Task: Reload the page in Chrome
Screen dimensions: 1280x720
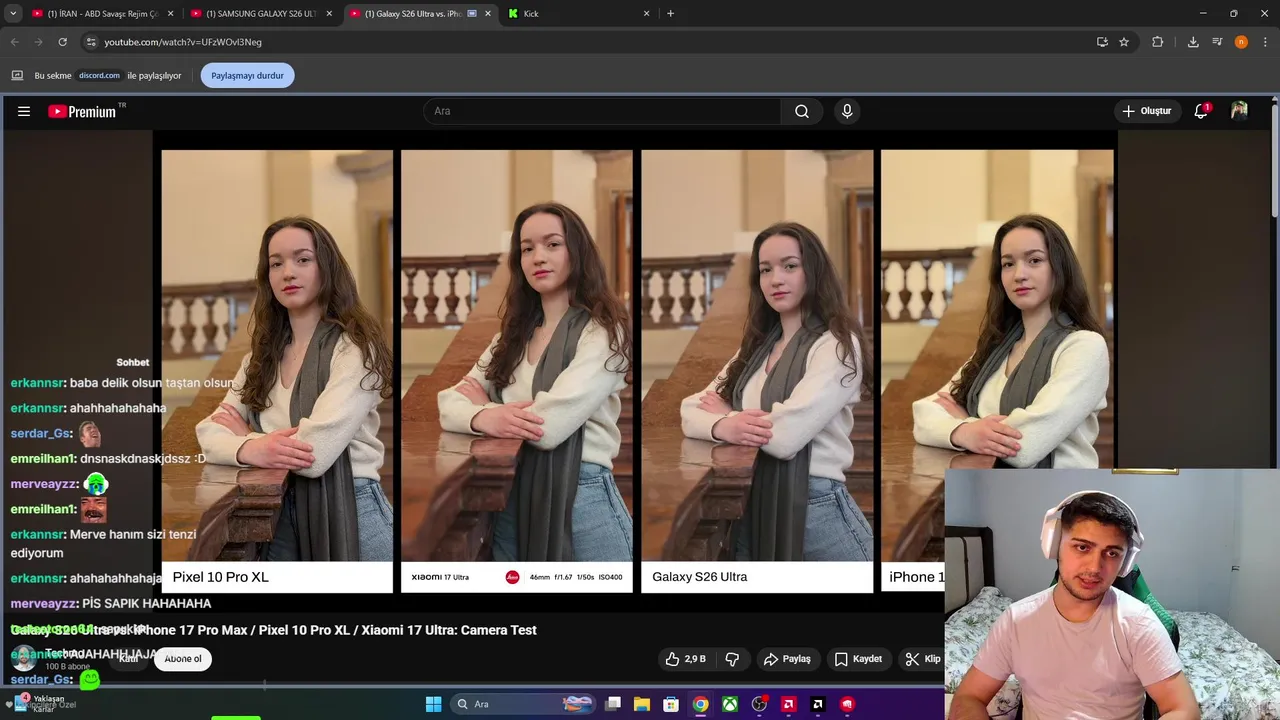Action: pyautogui.click(x=62, y=42)
